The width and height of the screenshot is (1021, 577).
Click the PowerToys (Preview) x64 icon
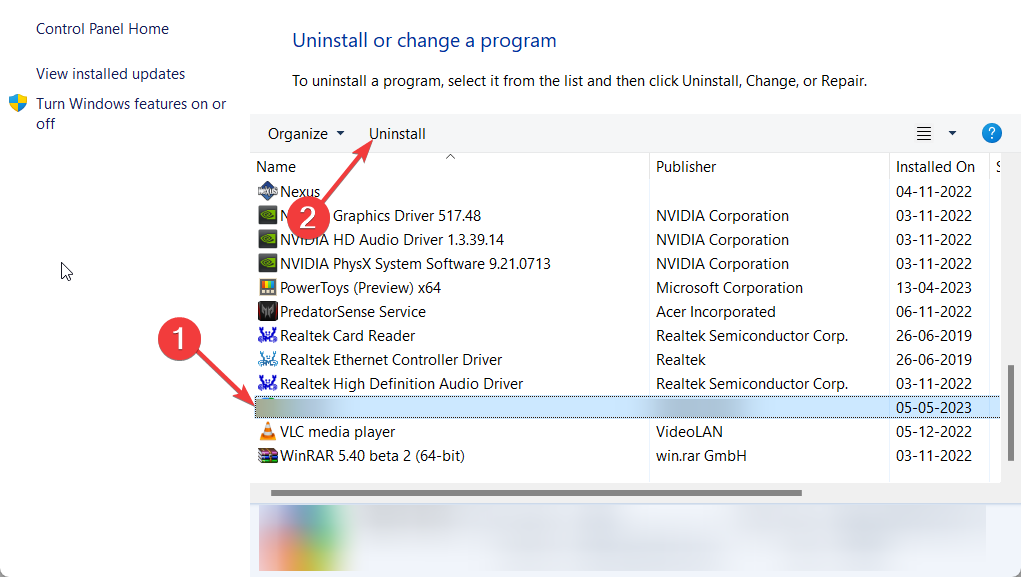point(267,288)
